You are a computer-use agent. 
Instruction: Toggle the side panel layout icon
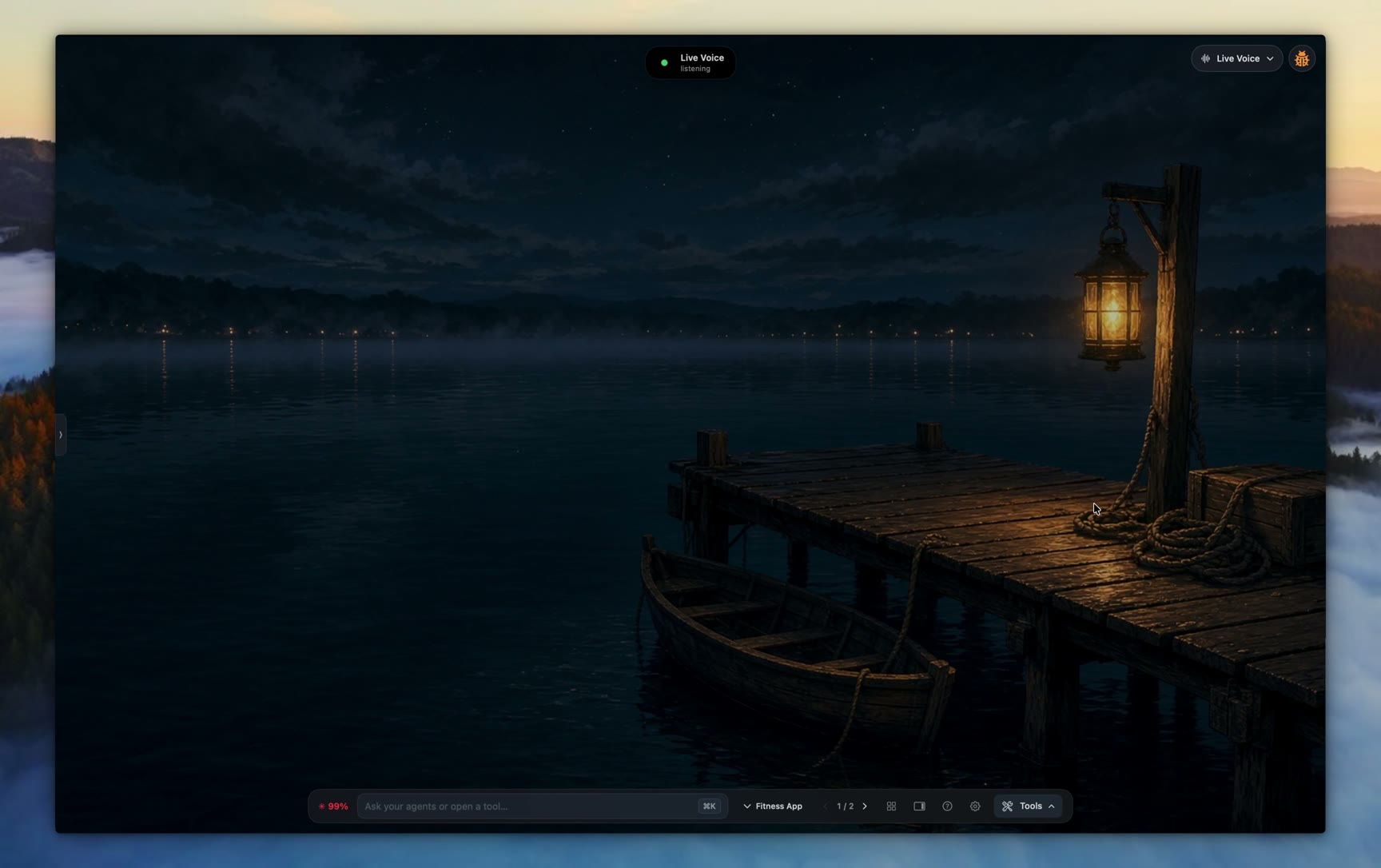click(x=919, y=806)
